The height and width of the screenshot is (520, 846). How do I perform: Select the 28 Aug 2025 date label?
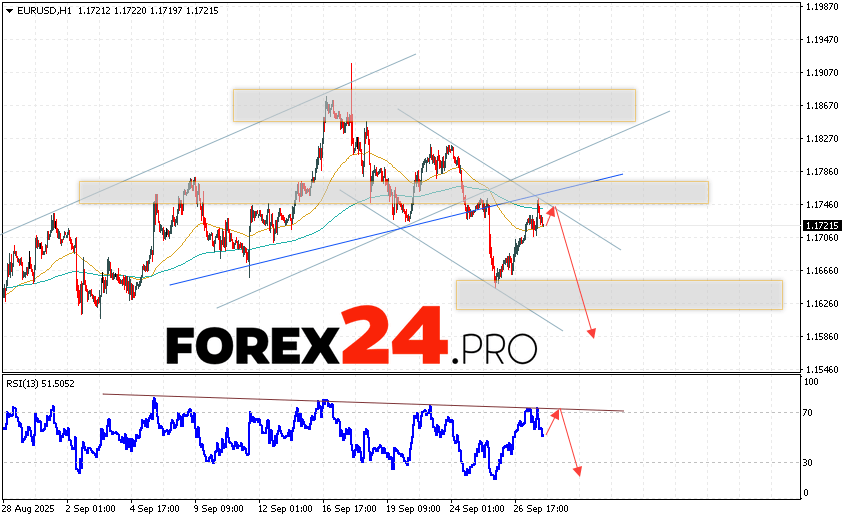pyautogui.click(x=29, y=508)
